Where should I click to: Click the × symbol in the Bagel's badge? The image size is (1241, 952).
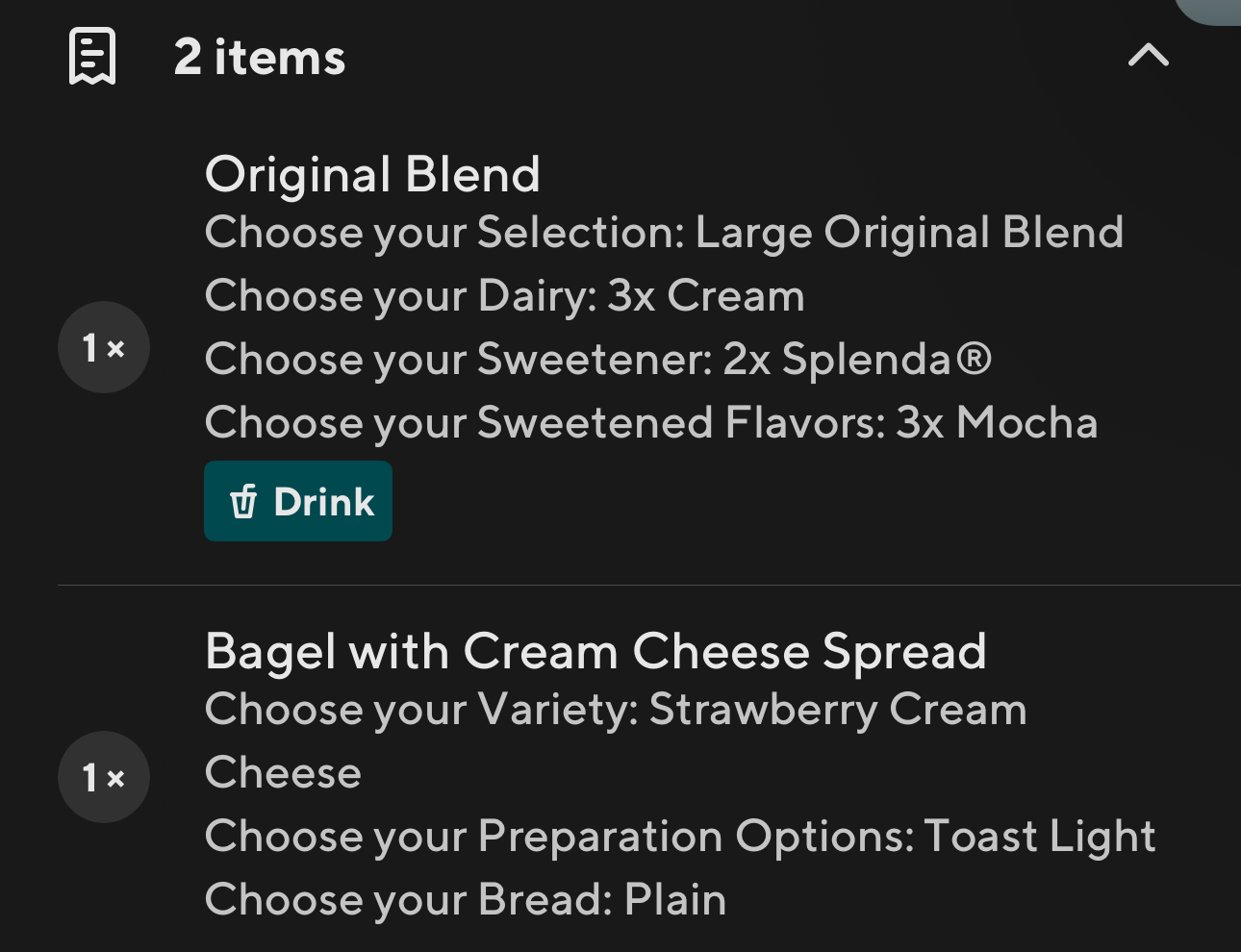[x=116, y=779]
